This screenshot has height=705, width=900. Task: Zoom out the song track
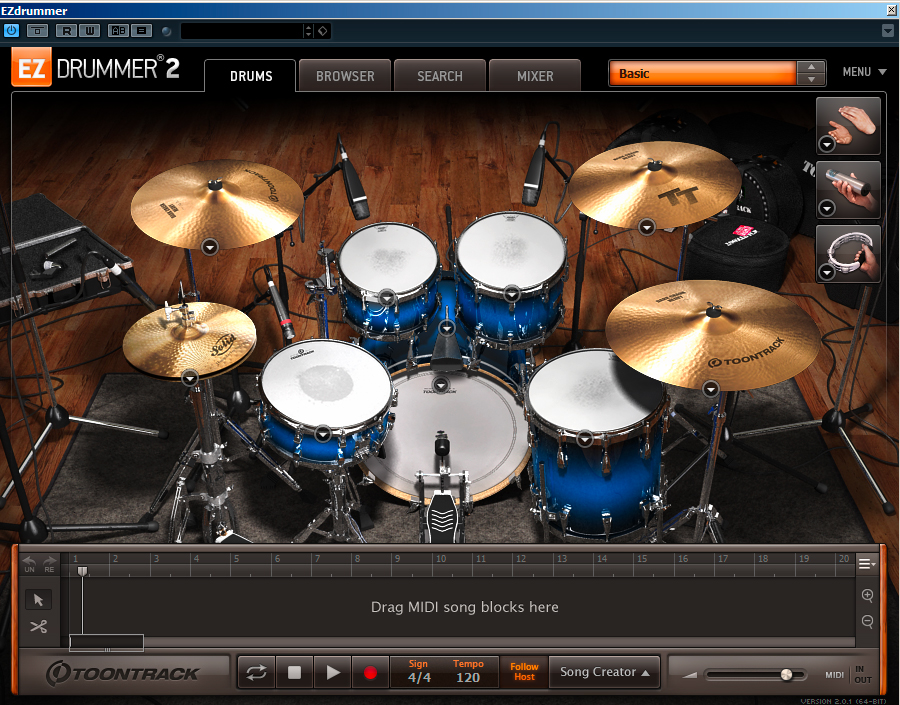867,621
